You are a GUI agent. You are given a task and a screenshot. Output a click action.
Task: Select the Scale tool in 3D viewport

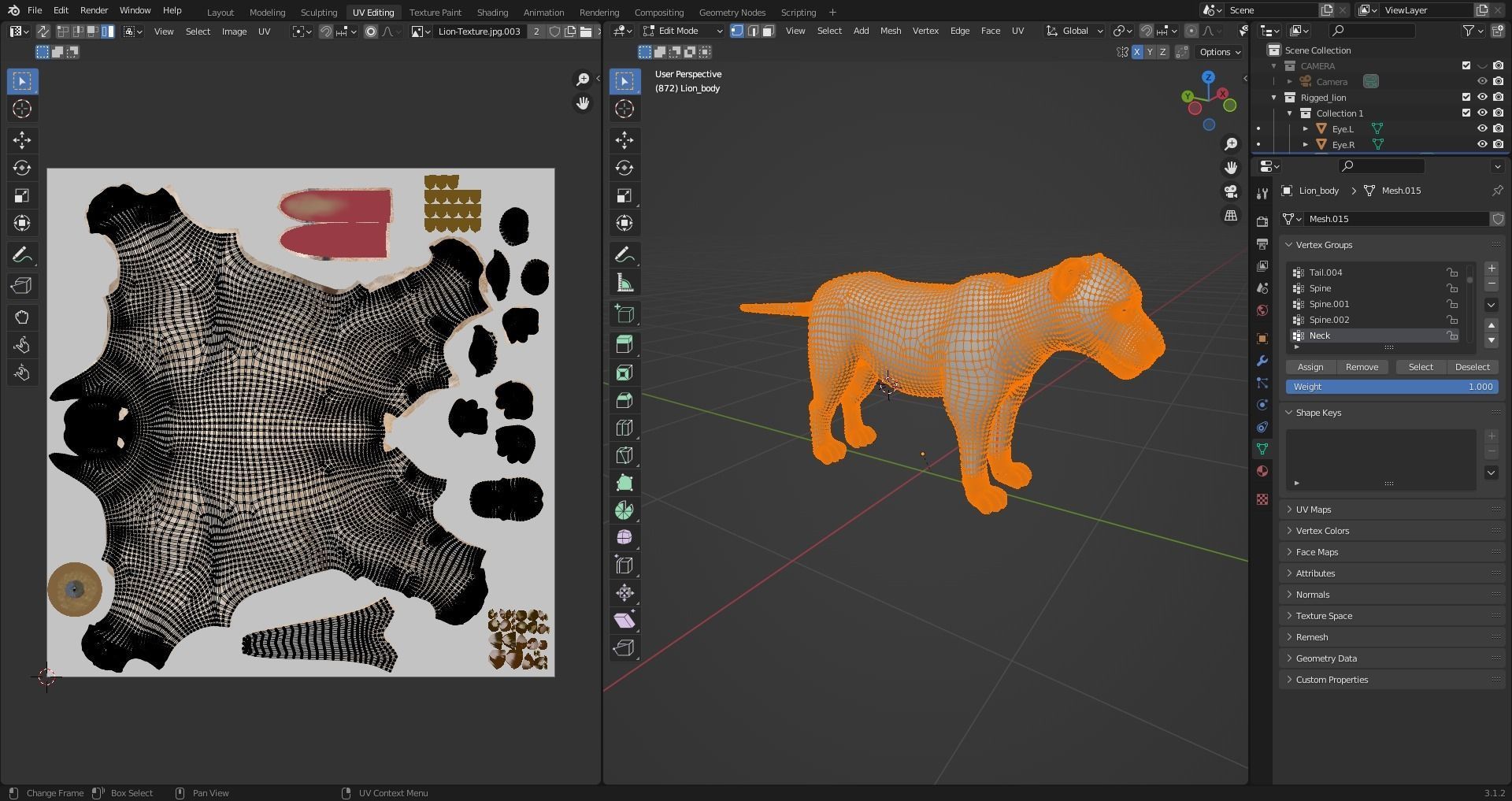624,195
